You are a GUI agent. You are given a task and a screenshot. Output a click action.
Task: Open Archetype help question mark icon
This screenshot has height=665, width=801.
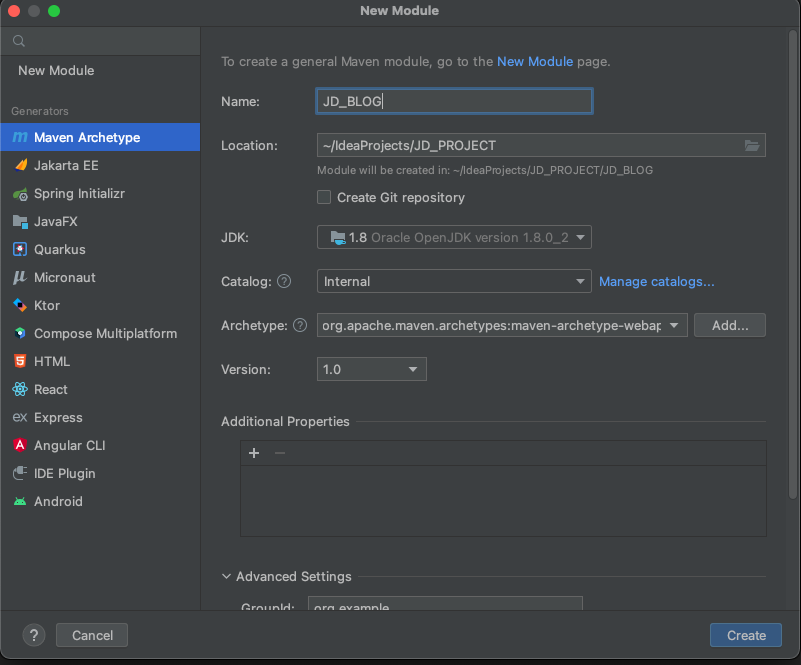(x=300, y=325)
